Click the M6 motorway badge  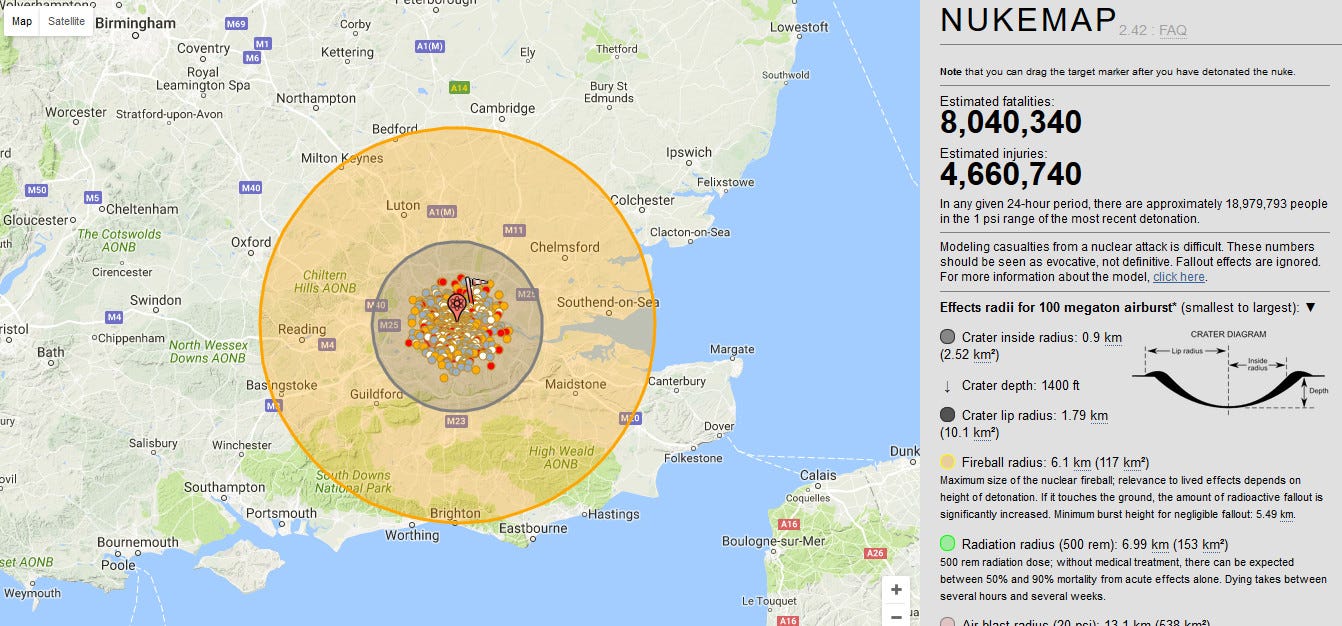pyautogui.click(x=252, y=58)
